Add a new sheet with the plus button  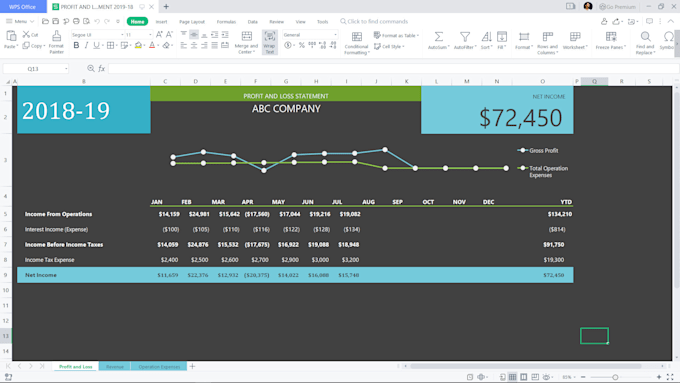point(192,367)
